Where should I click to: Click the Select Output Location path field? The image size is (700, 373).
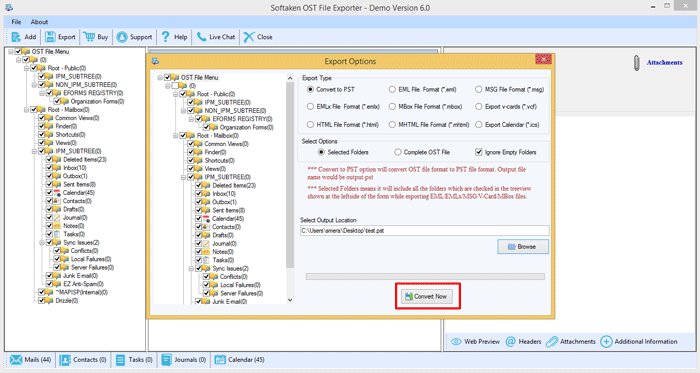(x=425, y=231)
